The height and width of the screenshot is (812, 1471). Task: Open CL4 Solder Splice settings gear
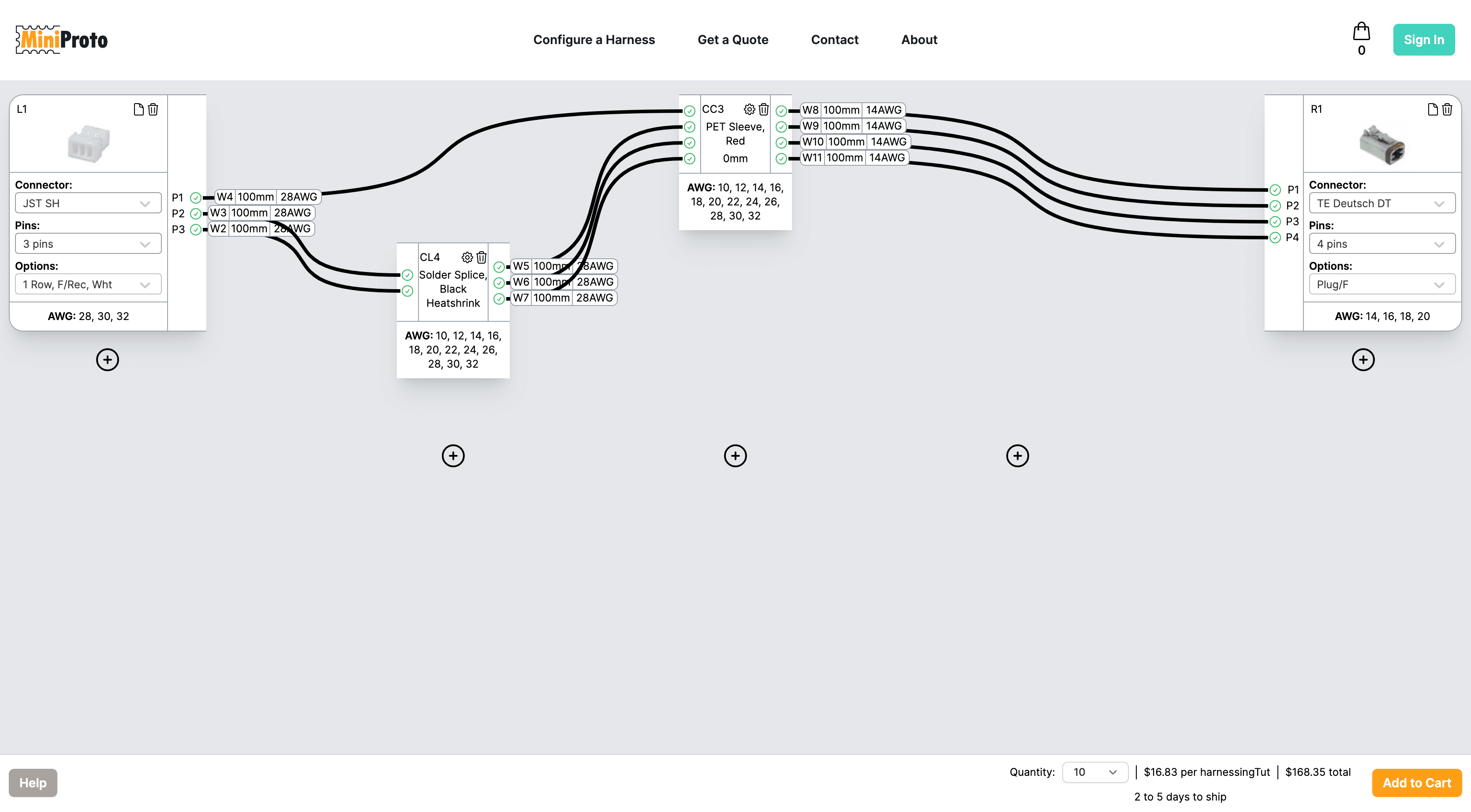[467, 257]
